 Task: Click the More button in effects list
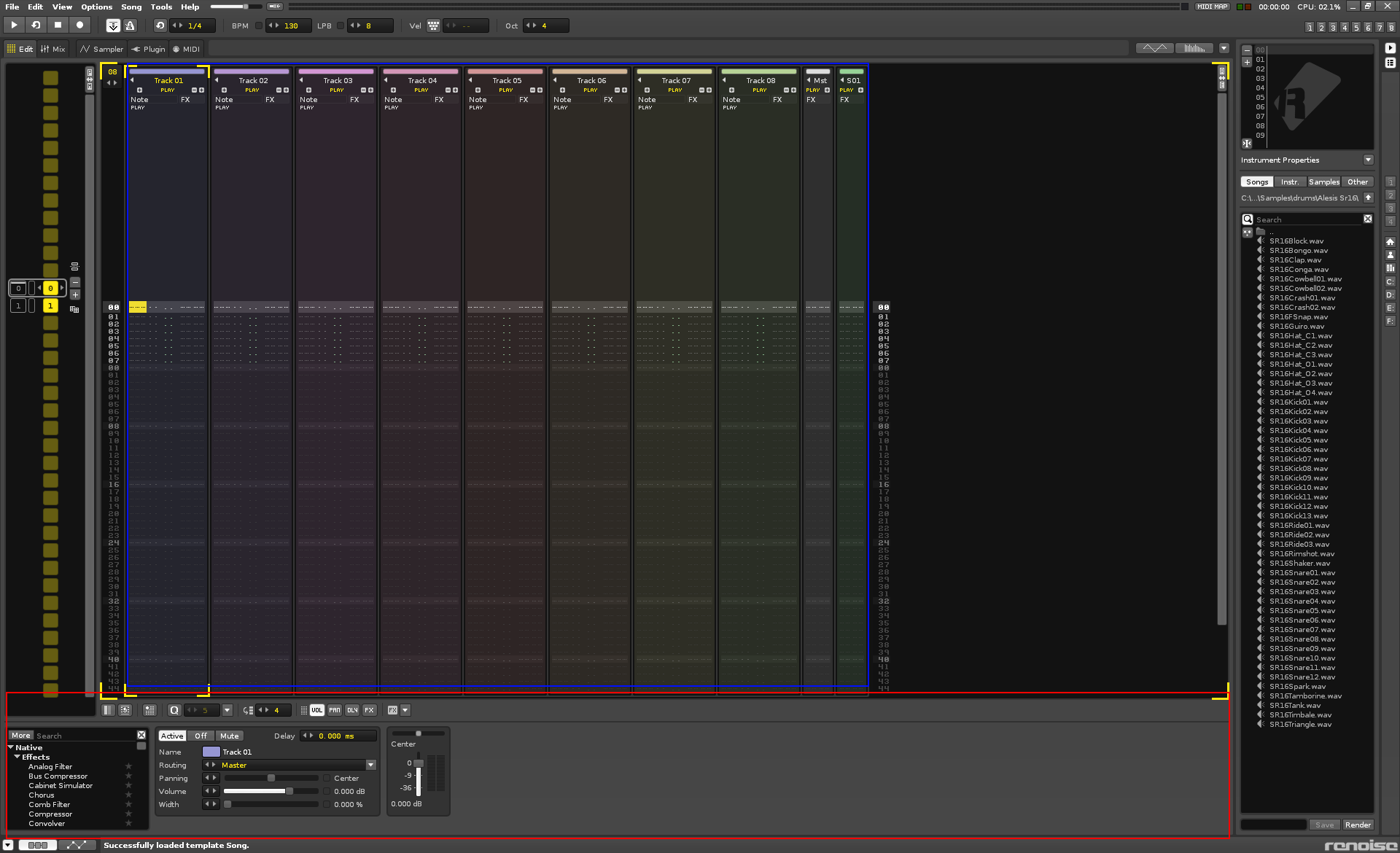coord(21,736)
